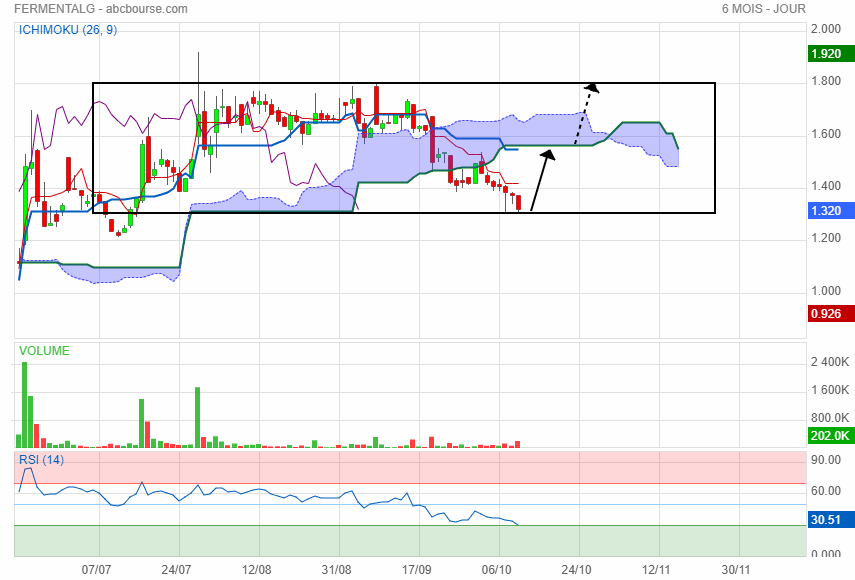Click the blue 30.51 RSI value badge
Screen dimensions: 855x580
831,519
